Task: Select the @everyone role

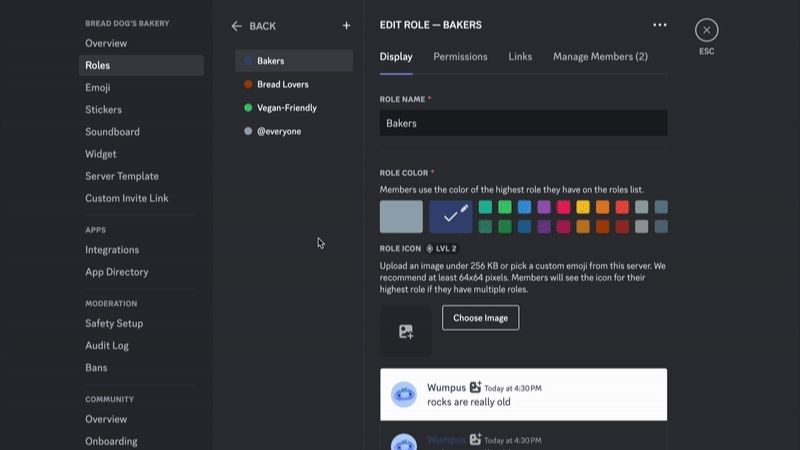Action: [x=278, y=131]
